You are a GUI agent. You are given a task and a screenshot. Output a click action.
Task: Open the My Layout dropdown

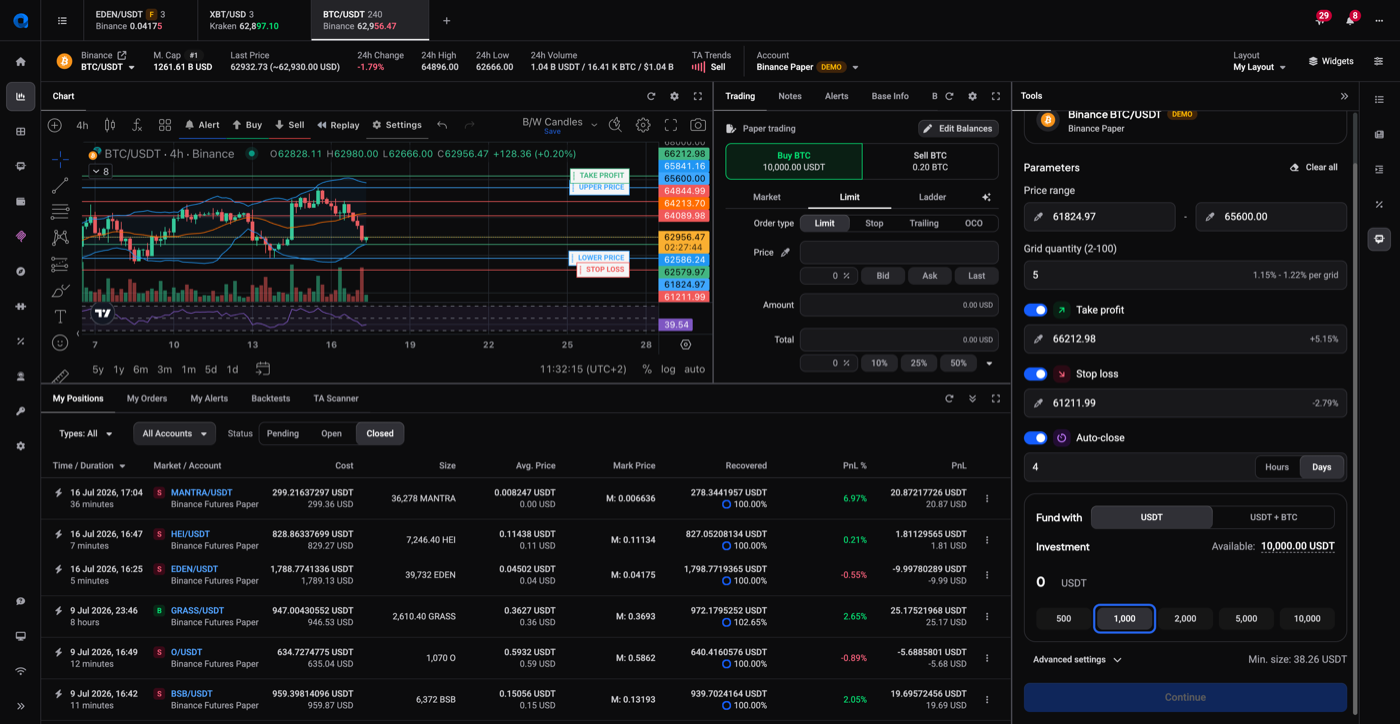pos(1259,67)
